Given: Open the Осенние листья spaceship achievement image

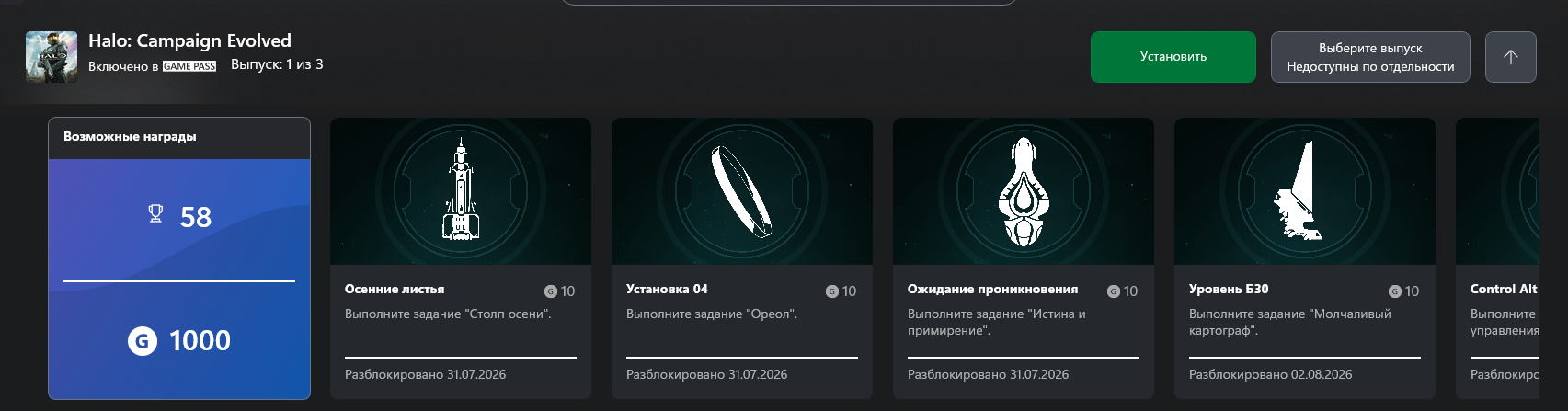Looking at the screenshot, I should [461, 191].
